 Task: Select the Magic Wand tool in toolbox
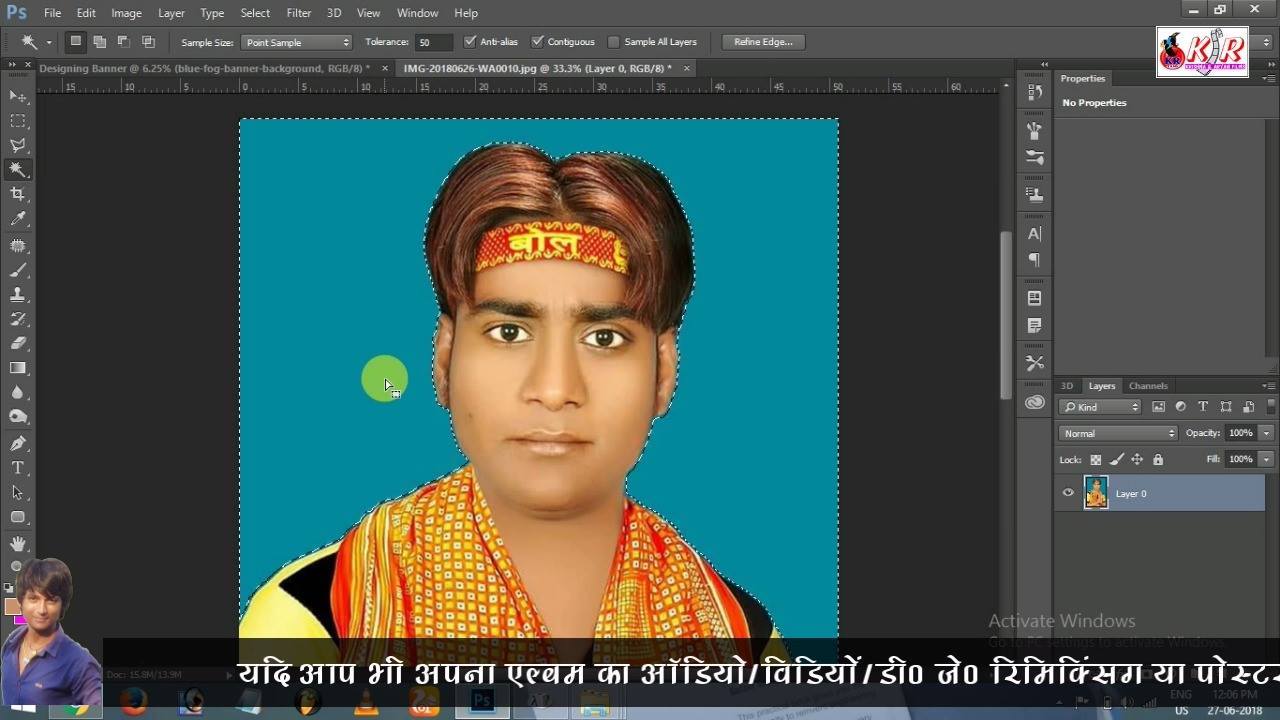coord(18,170)
